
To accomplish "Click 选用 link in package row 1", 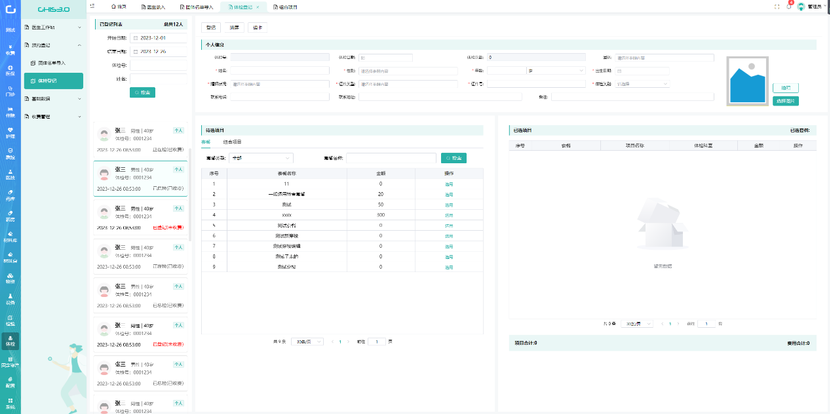I will click(449, 185).
